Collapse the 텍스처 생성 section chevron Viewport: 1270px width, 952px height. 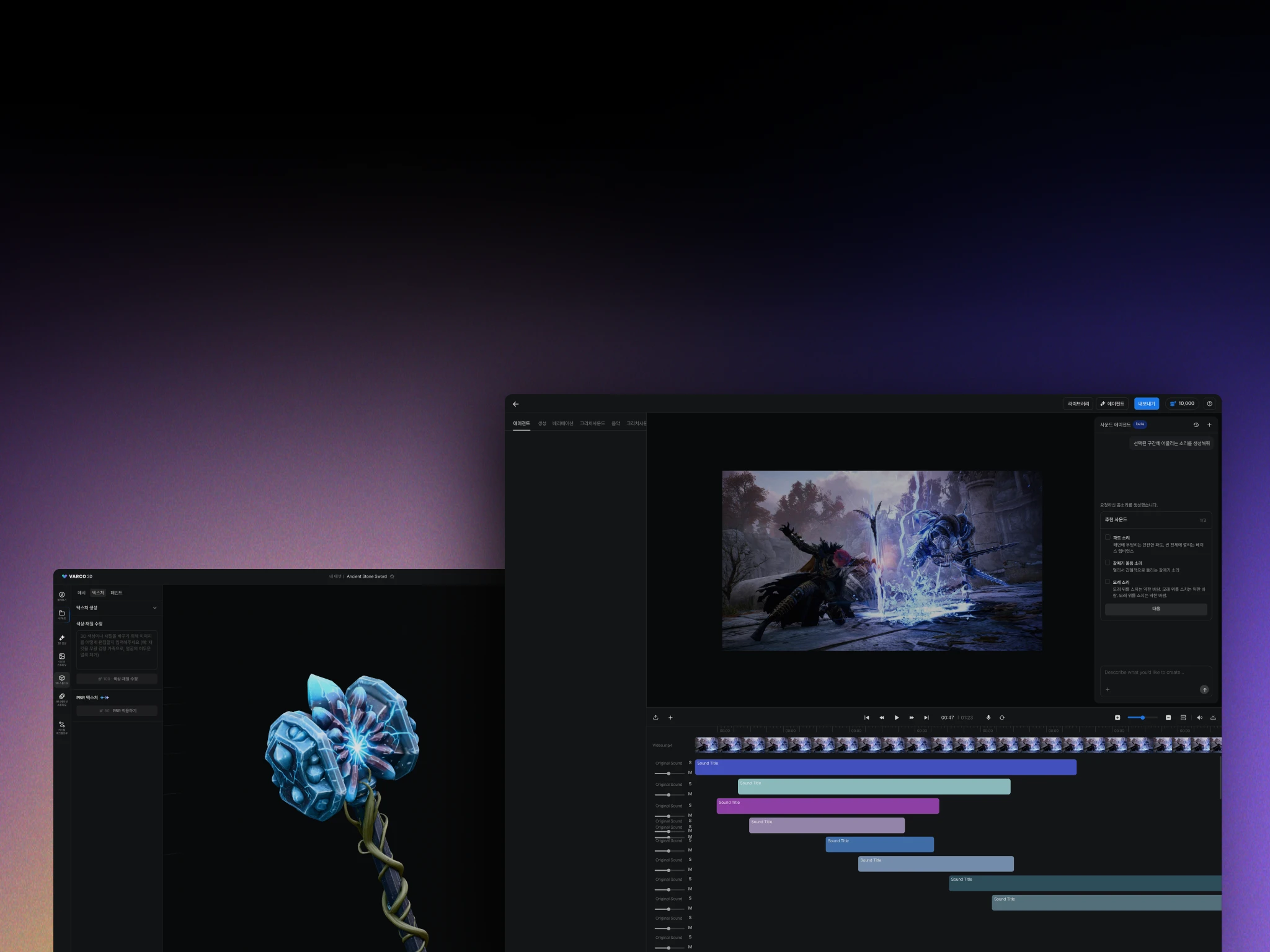154,608
